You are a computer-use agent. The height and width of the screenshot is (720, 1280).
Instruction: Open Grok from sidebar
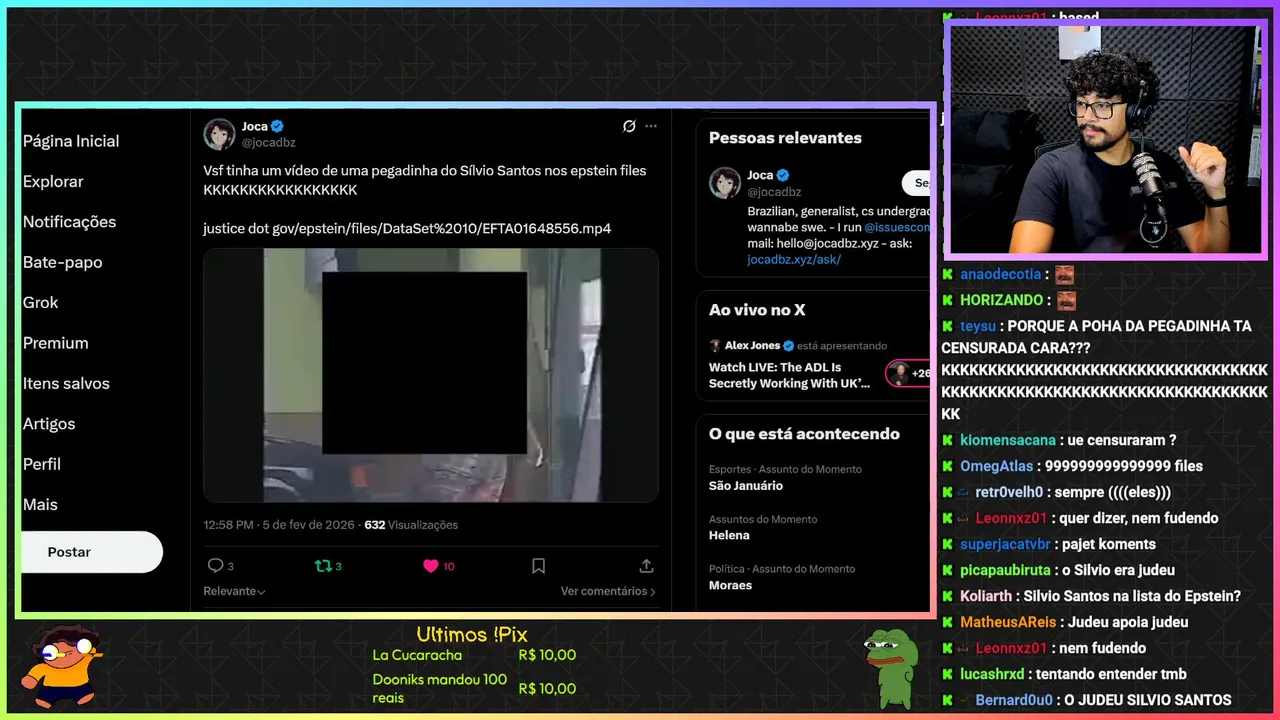[x=41, y=302]
